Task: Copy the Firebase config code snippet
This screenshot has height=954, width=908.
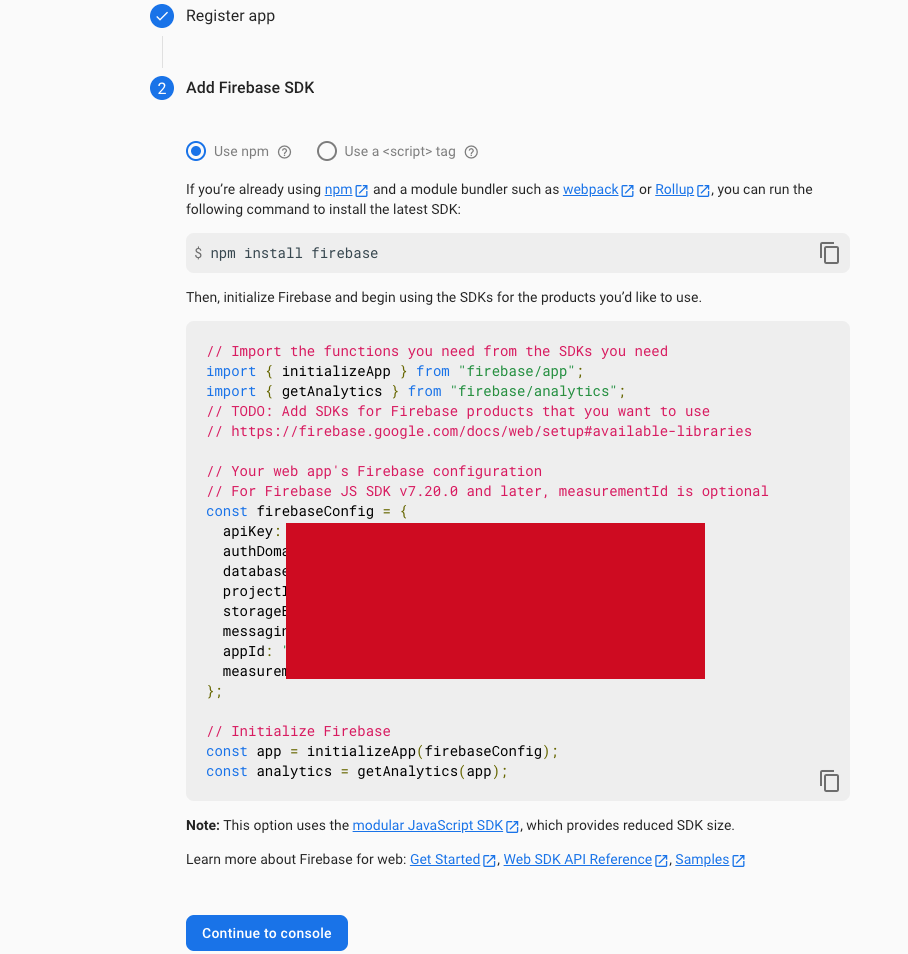Action: click(x=829, y=781)
